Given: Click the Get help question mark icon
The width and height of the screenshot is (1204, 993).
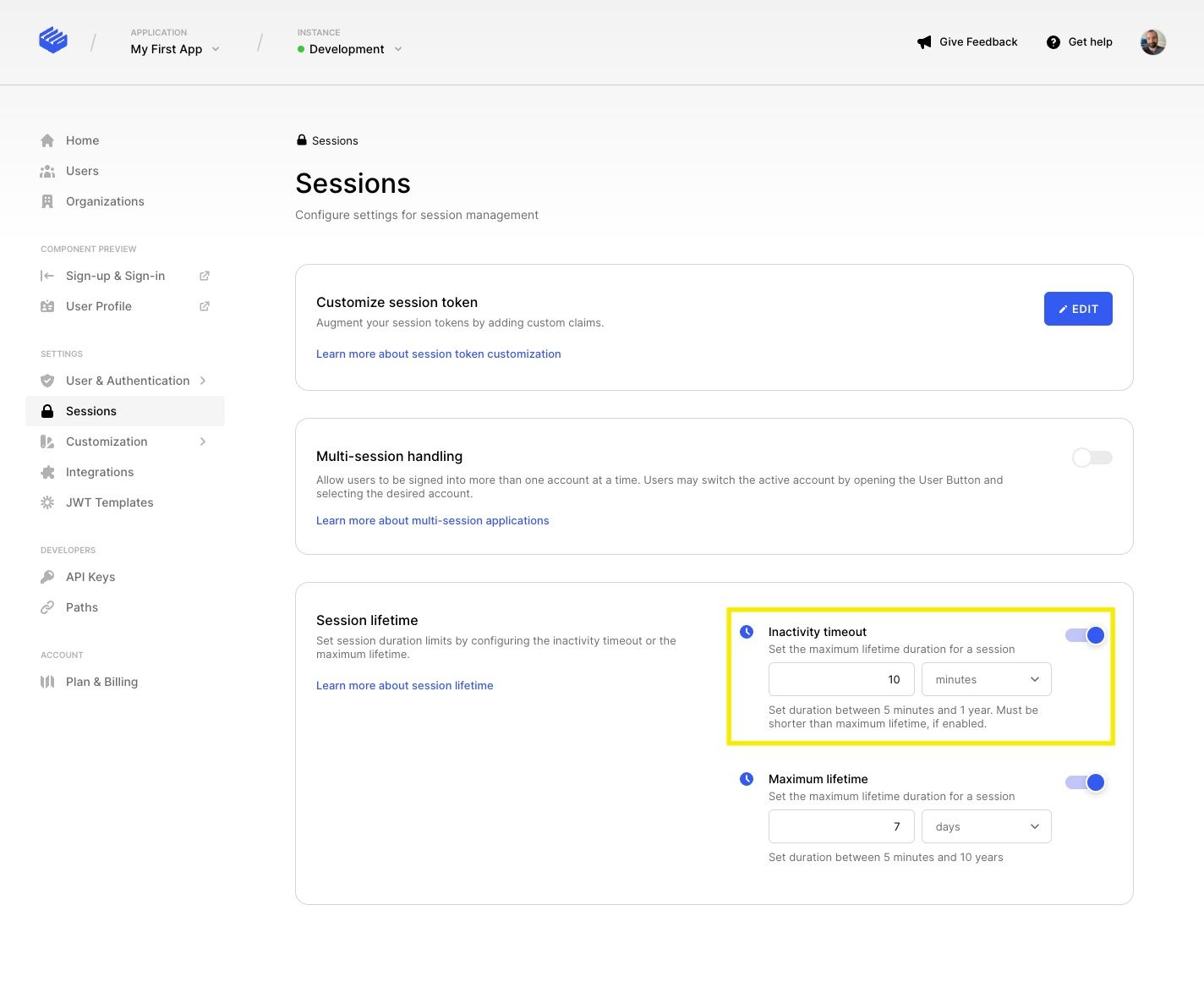Looking at the screenshot, I should click(1053, 42).
